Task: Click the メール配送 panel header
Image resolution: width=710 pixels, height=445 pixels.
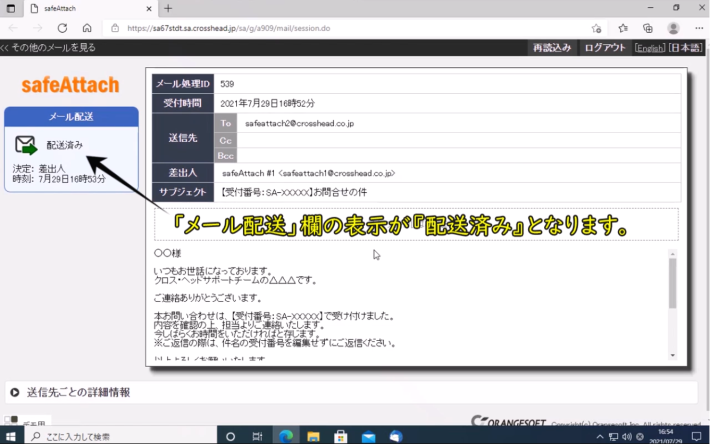Action: [x=72, y=117]
